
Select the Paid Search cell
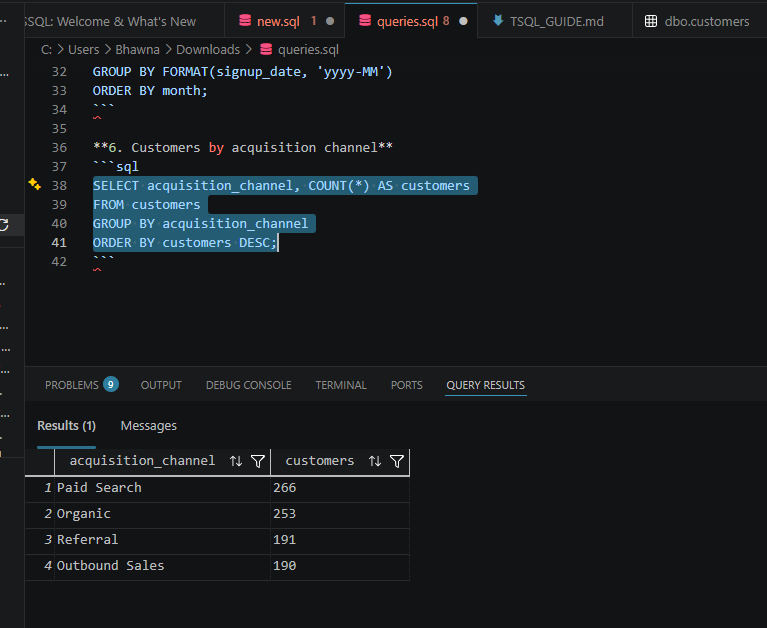tap(162, 488)
